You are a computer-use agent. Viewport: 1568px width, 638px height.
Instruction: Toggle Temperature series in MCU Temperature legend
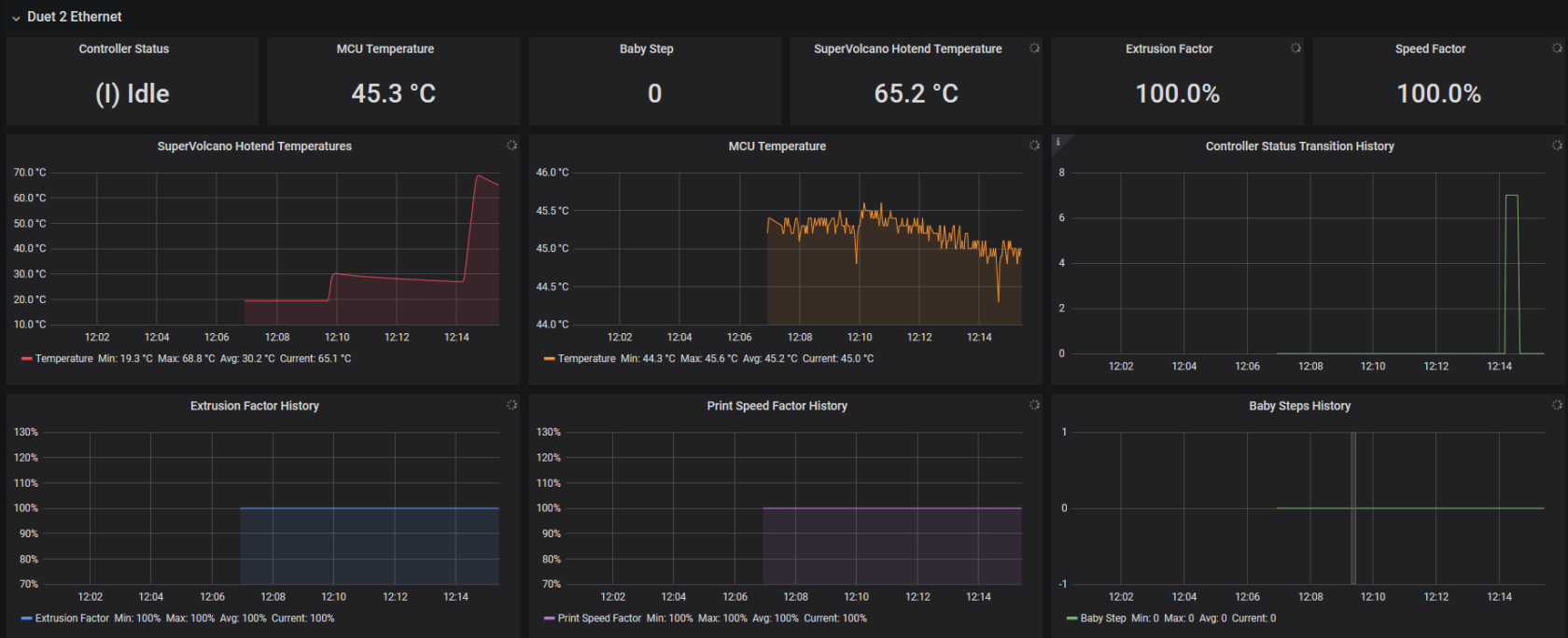click(x=587, y=359)
